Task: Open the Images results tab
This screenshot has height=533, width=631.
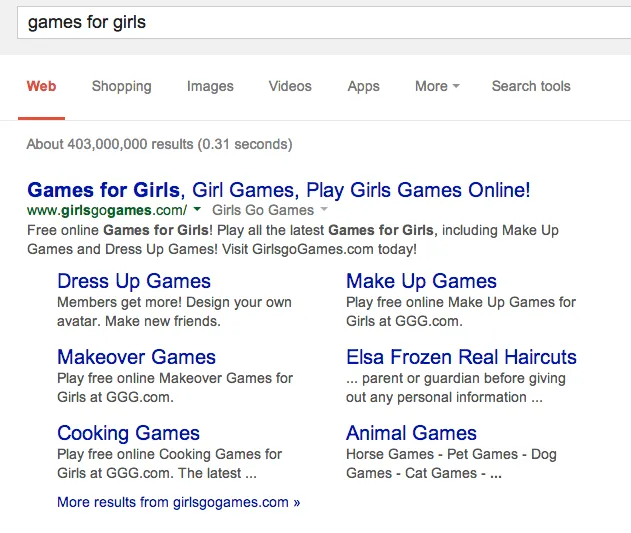Action: [210, 86]
